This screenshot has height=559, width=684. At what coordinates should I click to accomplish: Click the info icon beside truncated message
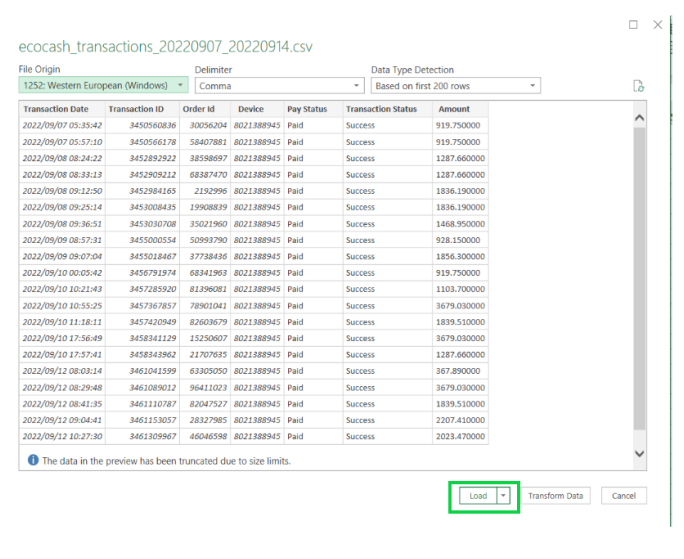click(x=33, y=460)
